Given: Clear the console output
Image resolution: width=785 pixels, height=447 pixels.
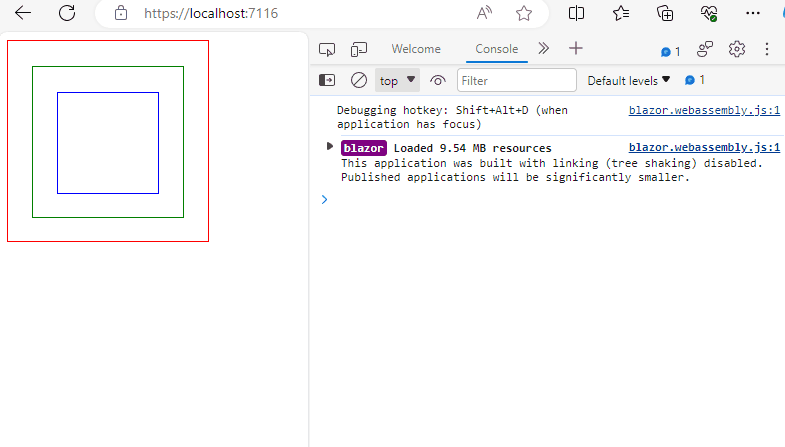Looking at the screenshot, I should (x=358, y=80).
